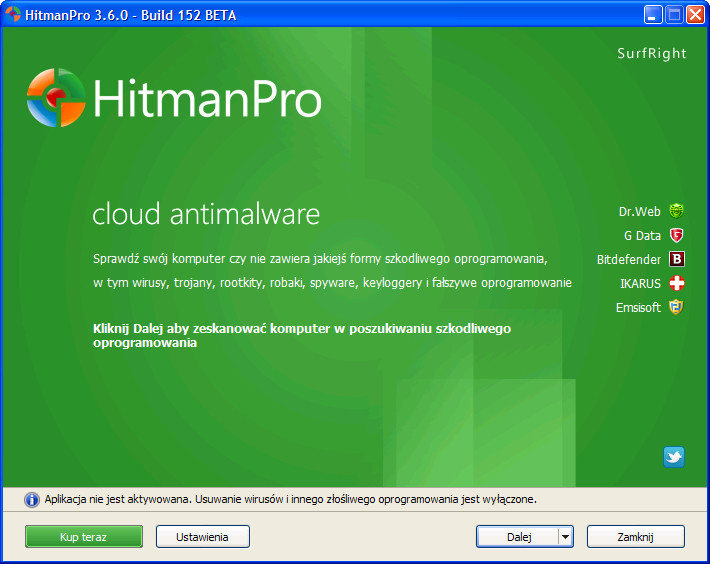Click the Emsisoft label
The height and width of the screenshot is (564, 710).
coord(638,308)
